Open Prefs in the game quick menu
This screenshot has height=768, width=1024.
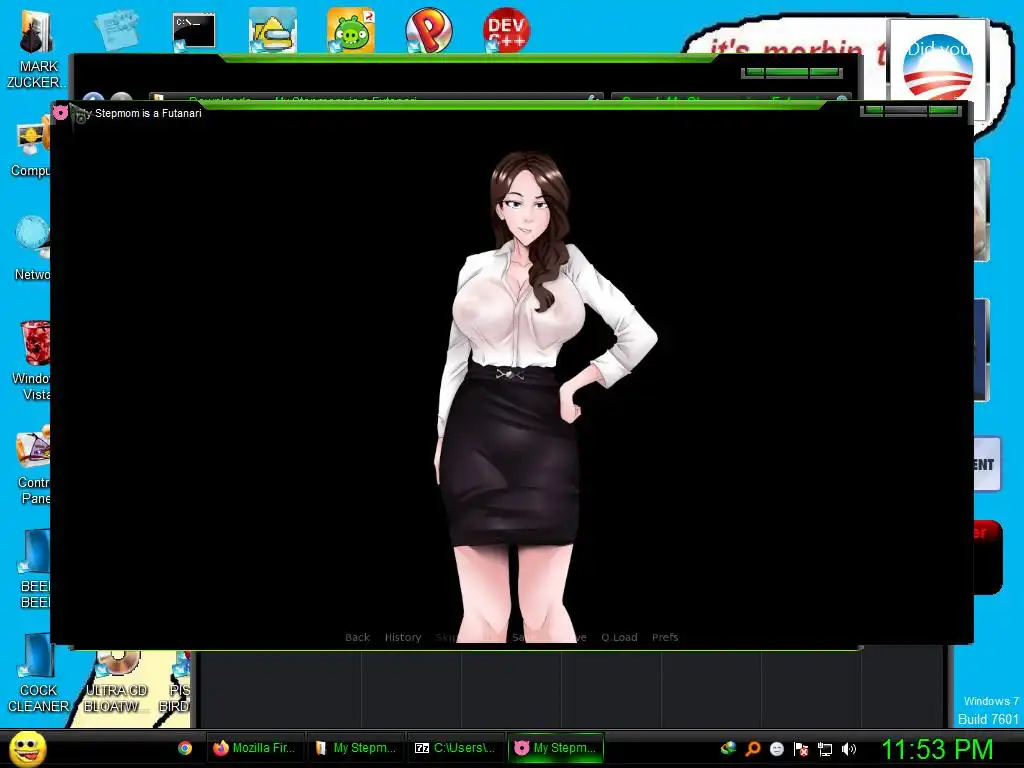coord(665,637)
